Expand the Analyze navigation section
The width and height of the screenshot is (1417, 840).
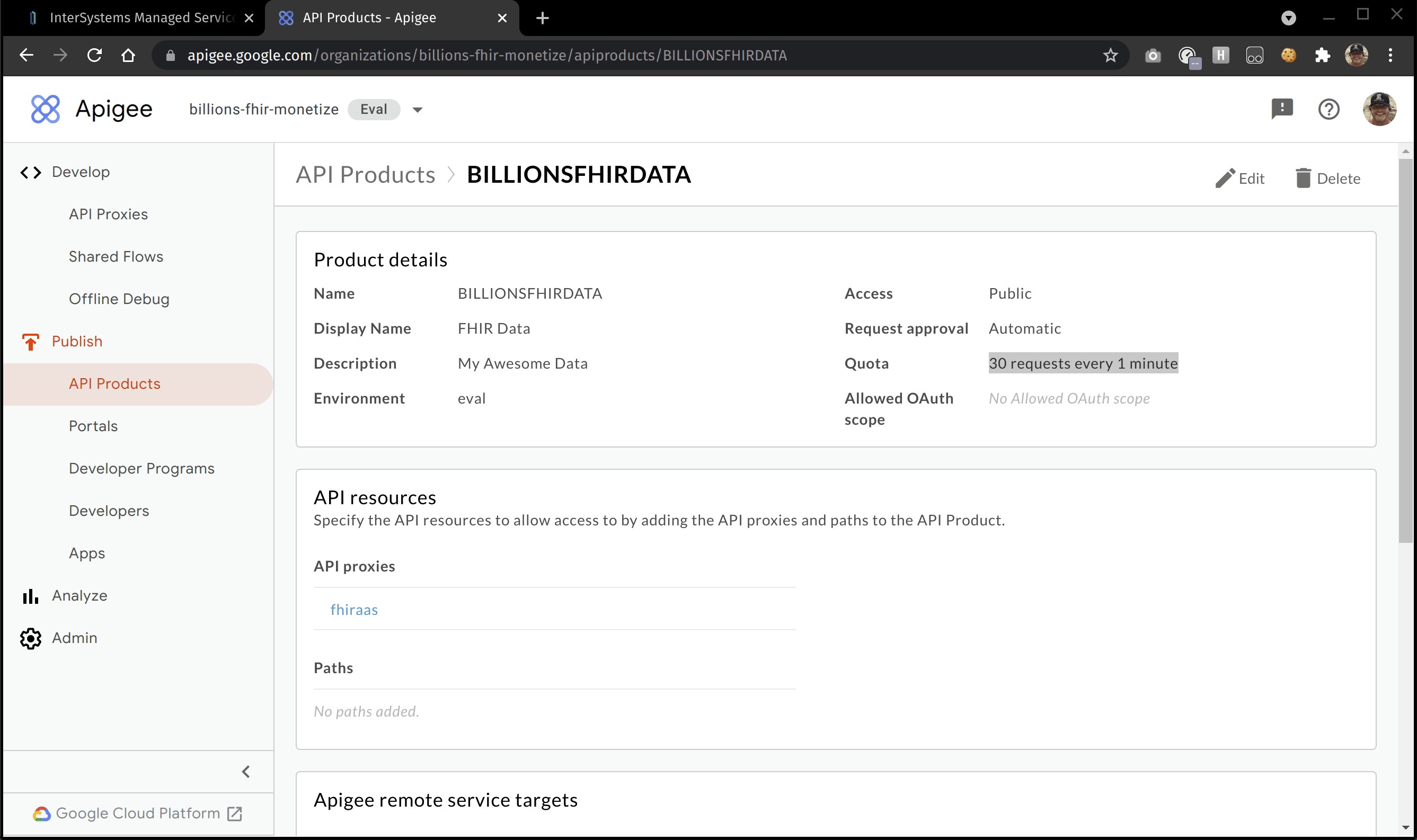click(x=79, y=595)
